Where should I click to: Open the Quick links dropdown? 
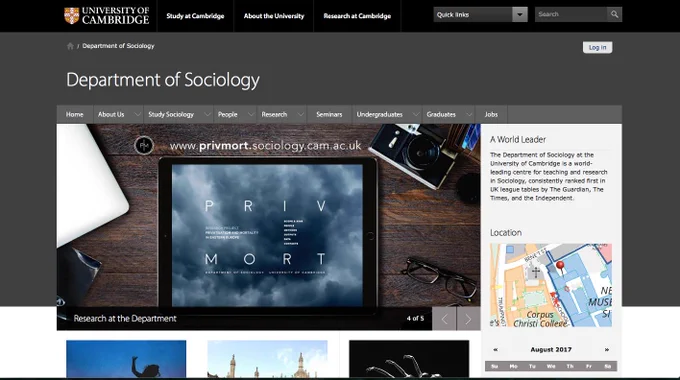481,14
